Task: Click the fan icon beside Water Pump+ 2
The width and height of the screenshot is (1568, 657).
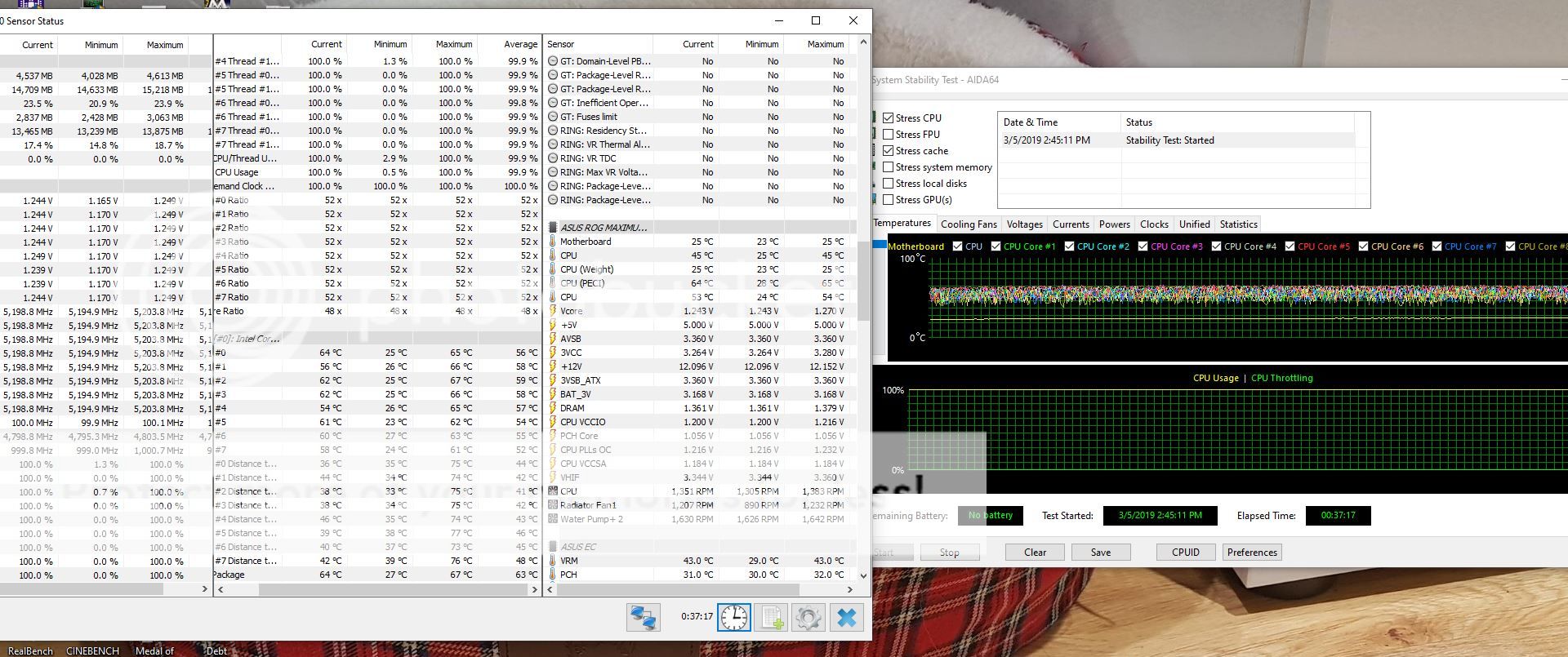Action: point(553,519)
